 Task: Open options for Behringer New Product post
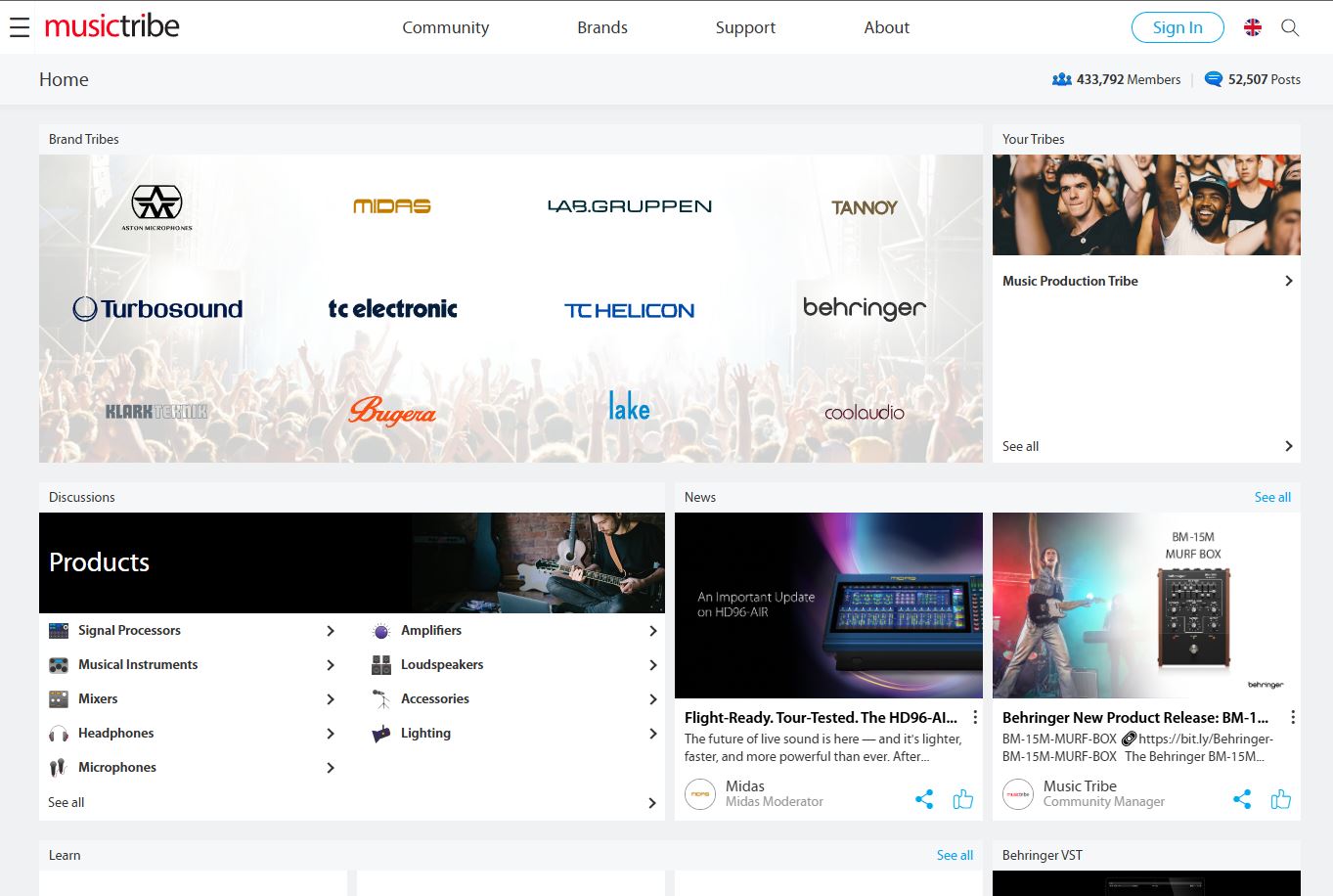click(x=1293, y=718)
